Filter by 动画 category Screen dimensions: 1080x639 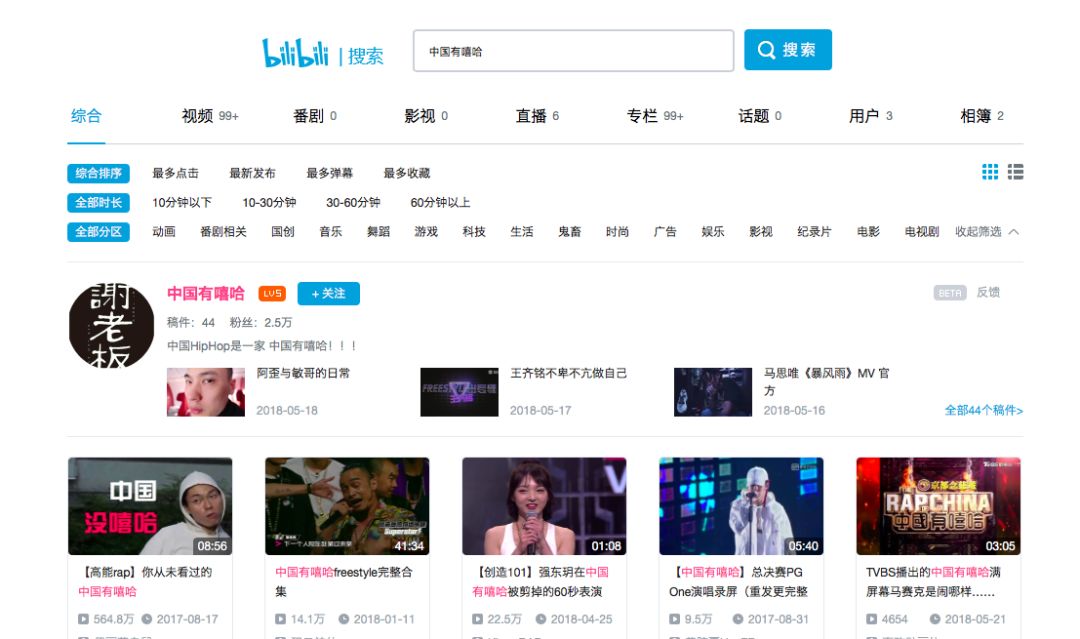coord(164,231)
